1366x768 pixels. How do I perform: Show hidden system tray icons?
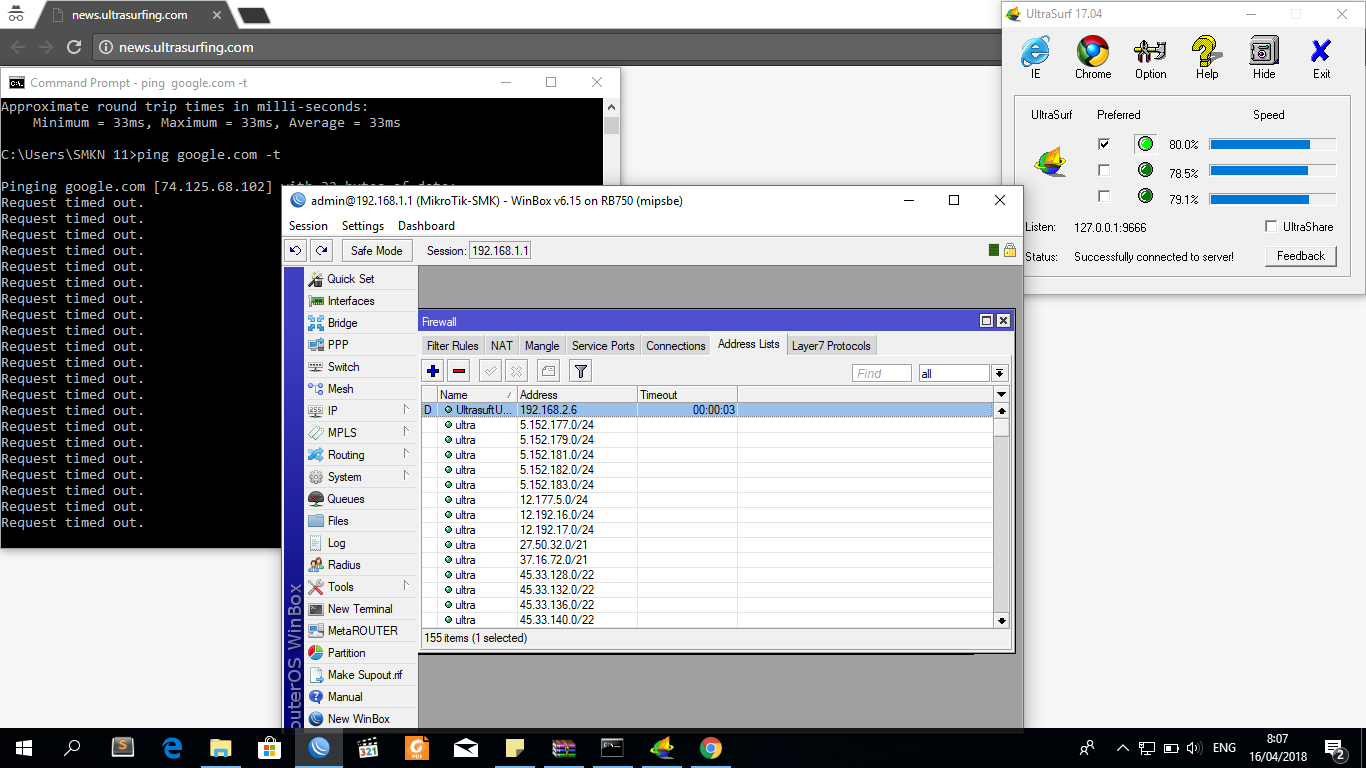(x=1122, y=748)
